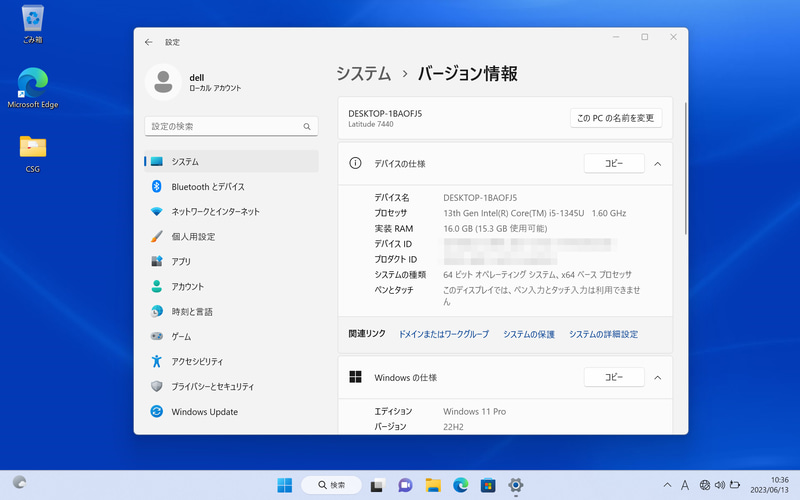The height and width of the screenshot is (500, 800).
Task: Collapse the デバイスの仕様 section chevron
Action: (x=658, y=164)
